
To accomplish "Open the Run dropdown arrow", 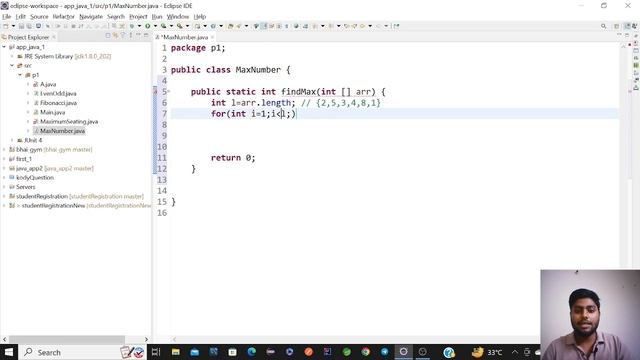I will coord(155,26).
